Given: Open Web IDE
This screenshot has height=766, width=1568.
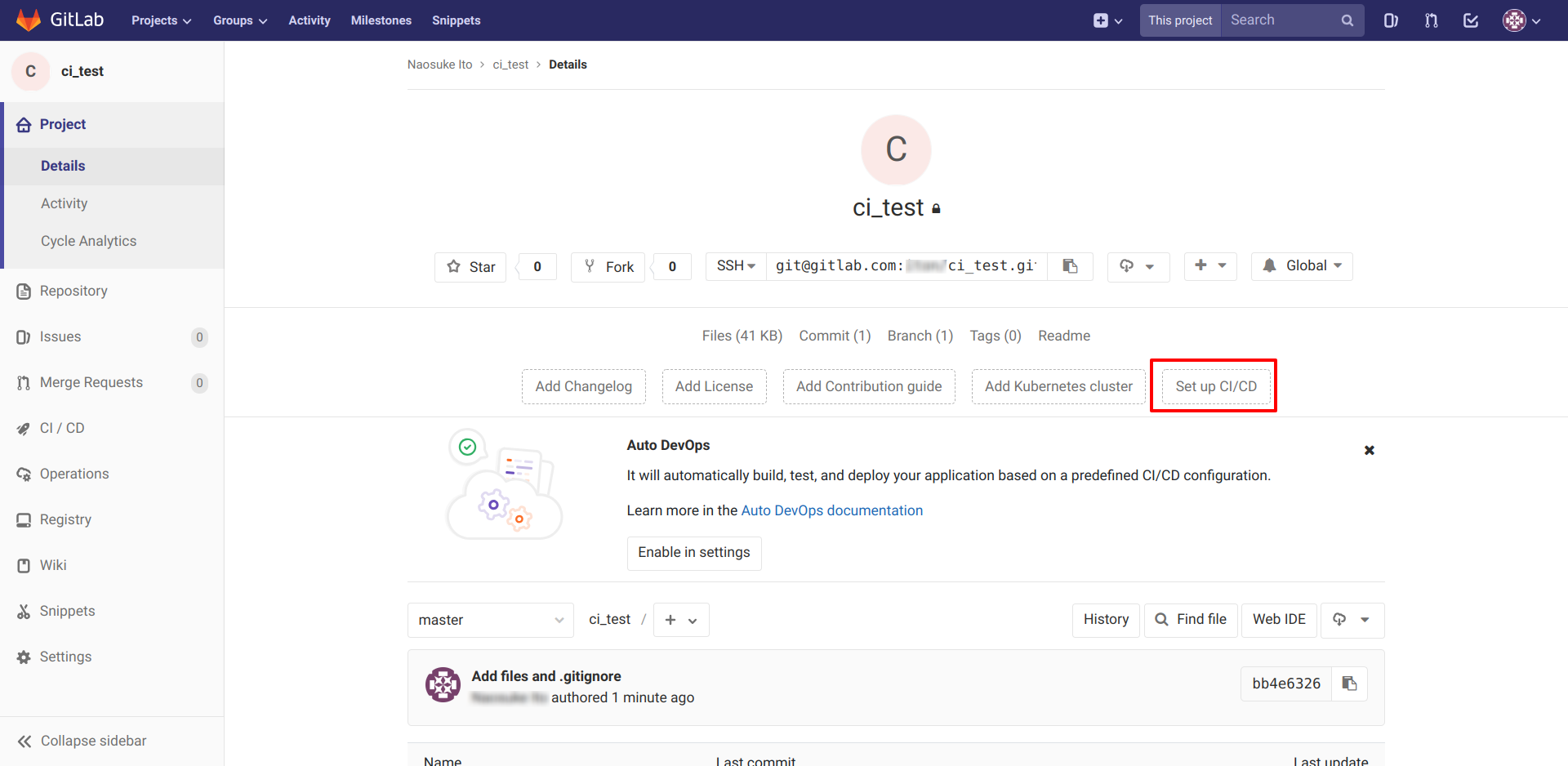Looking at the screenshot, I should pyautogui.click(x=1279, y=620).
